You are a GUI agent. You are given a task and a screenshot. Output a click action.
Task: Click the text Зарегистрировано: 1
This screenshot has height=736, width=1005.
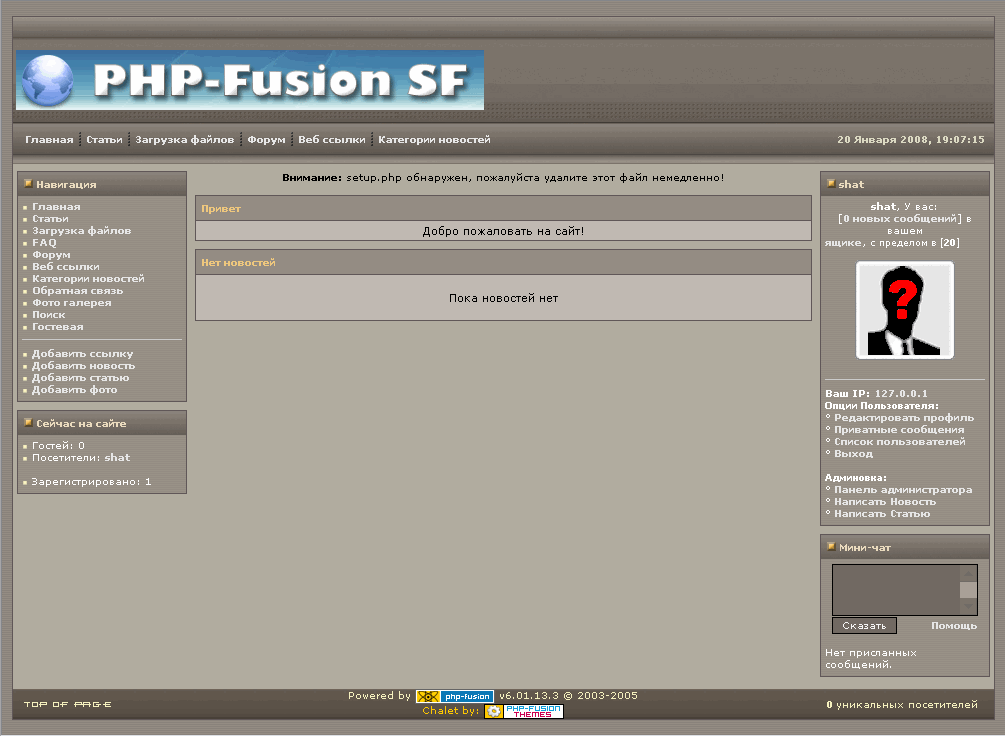click(x=92, y=482)
